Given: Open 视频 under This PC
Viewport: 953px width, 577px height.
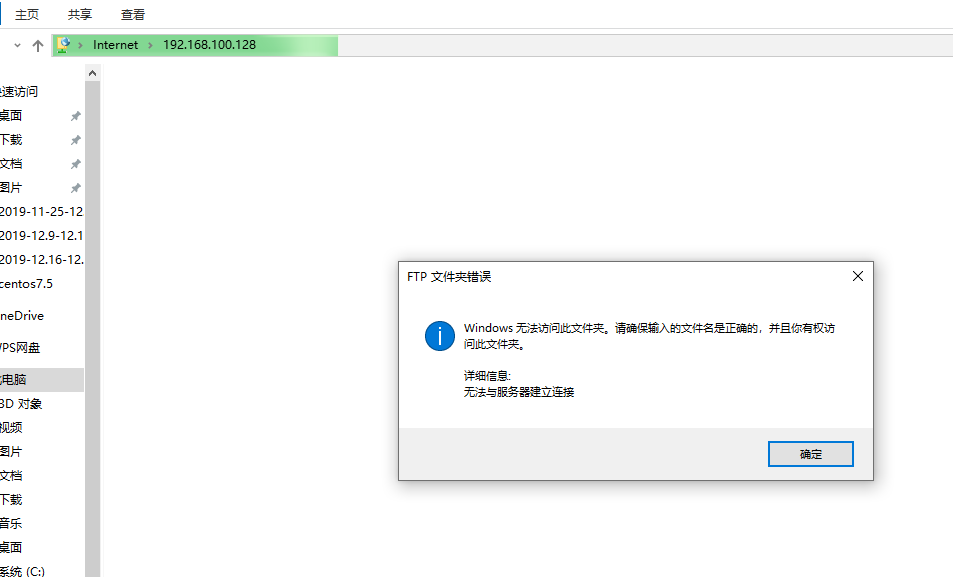Looking at the screenshot, I should 11,427.
